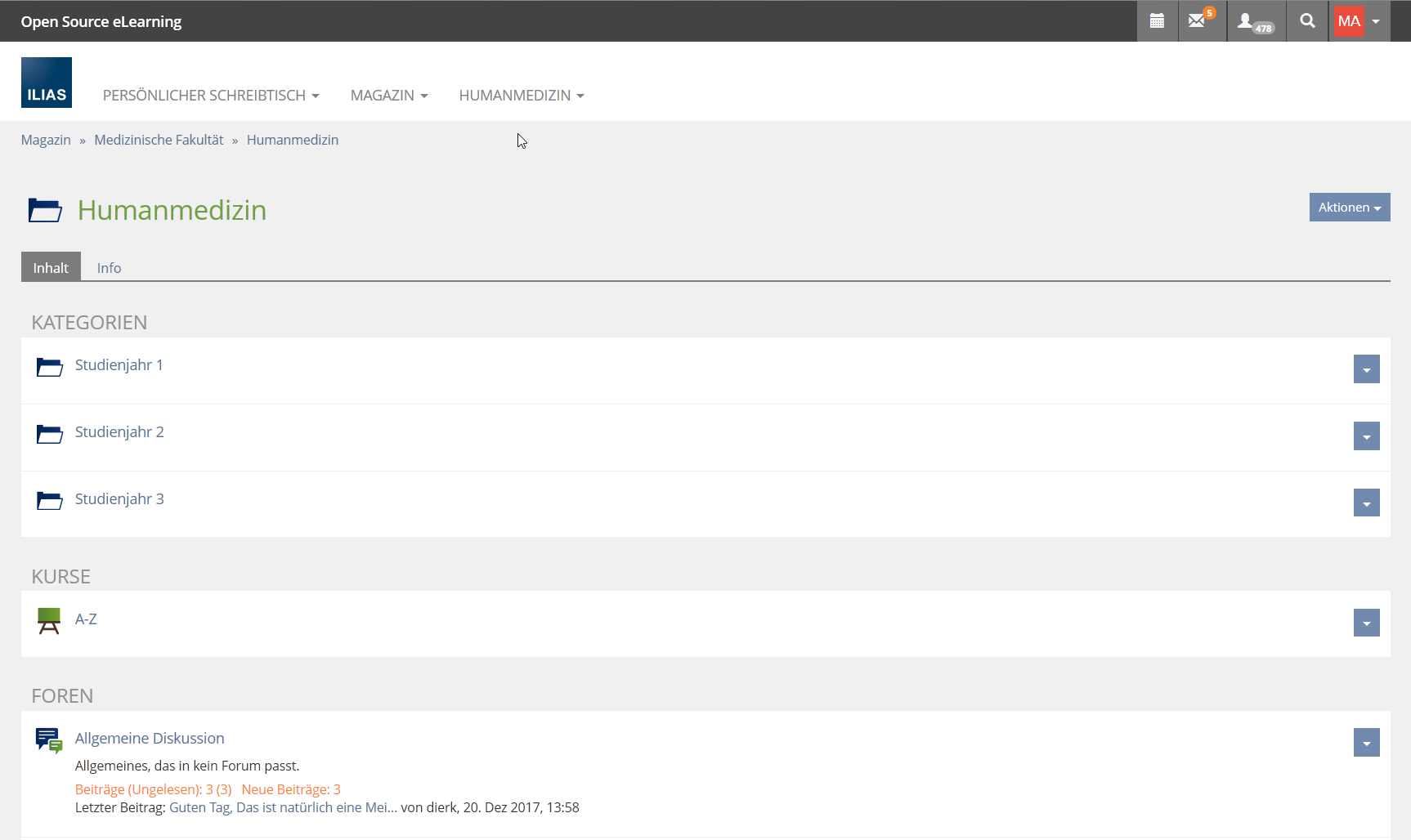
Task: Open the Magazin menu
Action: click(x=388, y=96)
